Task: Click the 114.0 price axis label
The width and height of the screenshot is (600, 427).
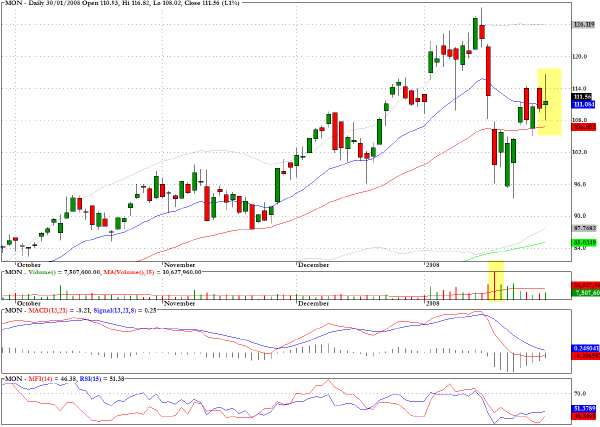Action: (580, 89)
